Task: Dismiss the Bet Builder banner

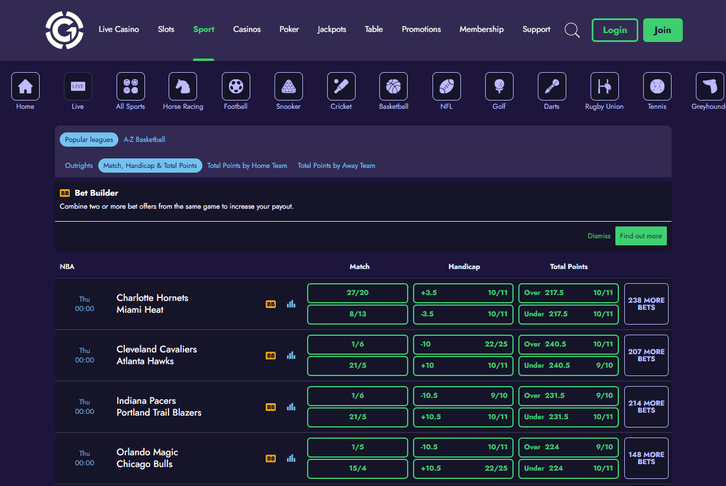Action: tap(599, 236)
